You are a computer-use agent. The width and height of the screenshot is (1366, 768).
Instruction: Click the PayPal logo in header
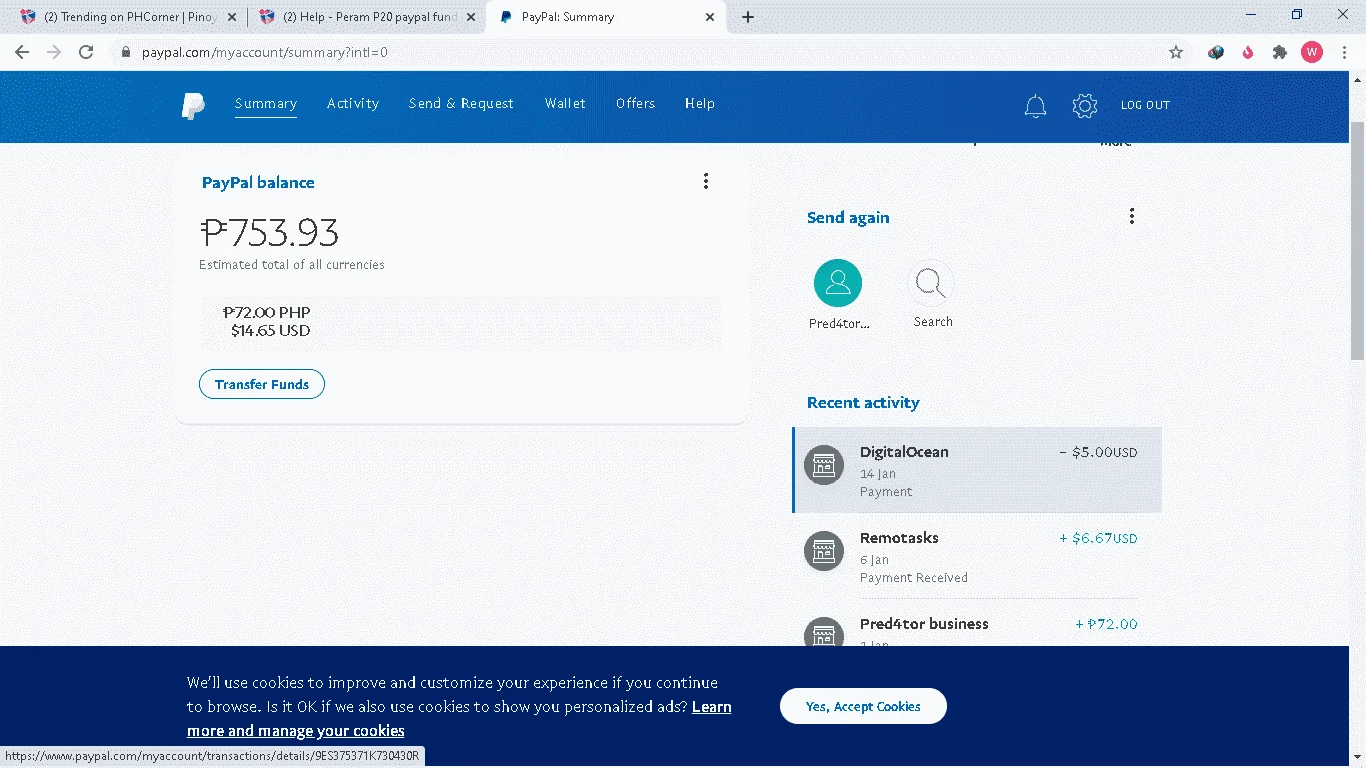[x=193, y=105]
